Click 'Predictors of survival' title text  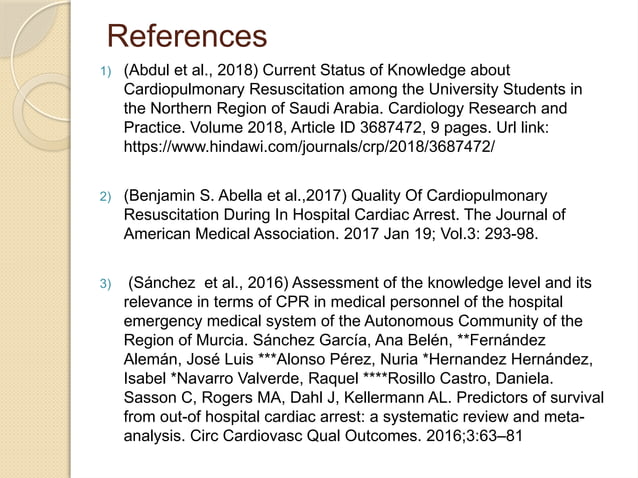click(x=530, y=397)
